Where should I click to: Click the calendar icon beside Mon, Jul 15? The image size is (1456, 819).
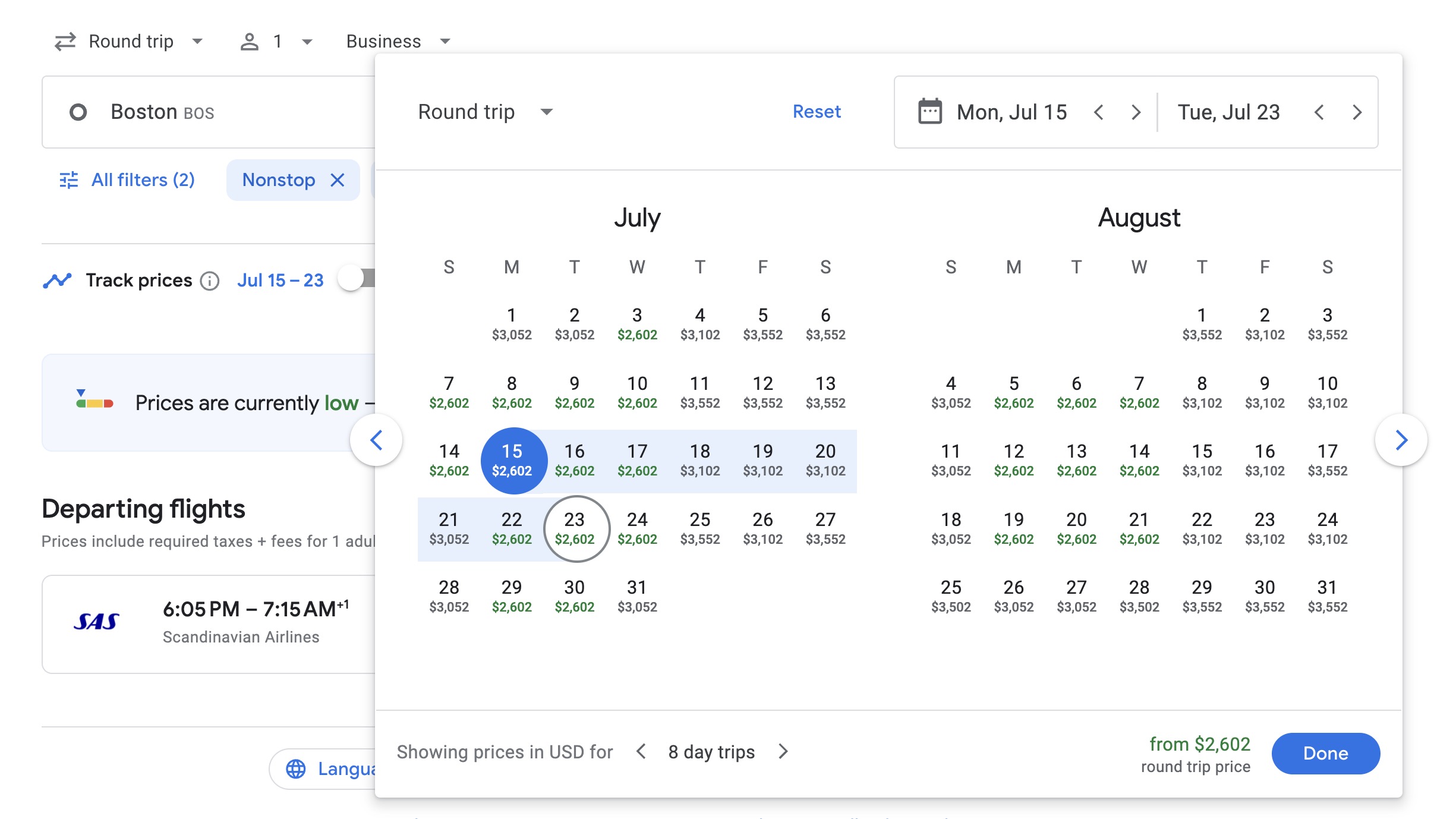tap(928, 112)
